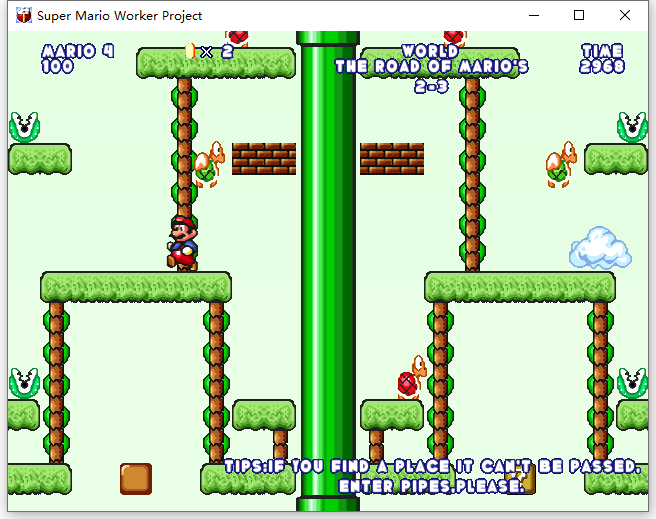Close the Super Mario Worker window
Image resolution: width=656 pixels, height=519 pixels.
625,15
